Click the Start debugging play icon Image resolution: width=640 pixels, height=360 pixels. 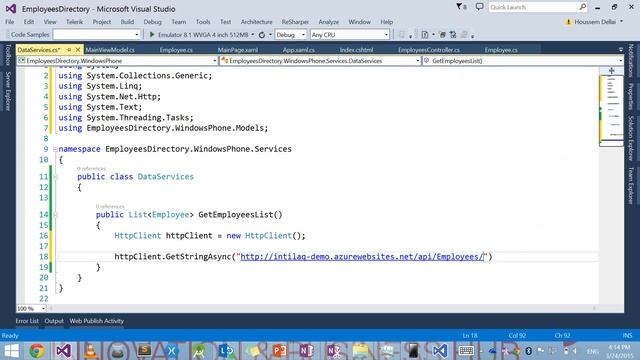[x=152, y=35]
